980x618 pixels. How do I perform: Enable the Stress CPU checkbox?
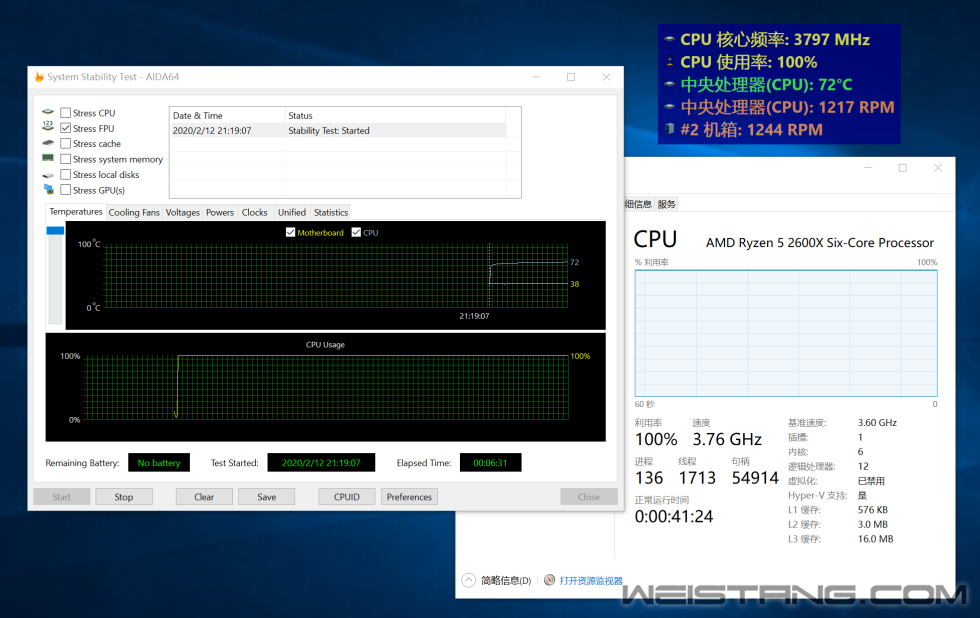click(x=66, y=113)
